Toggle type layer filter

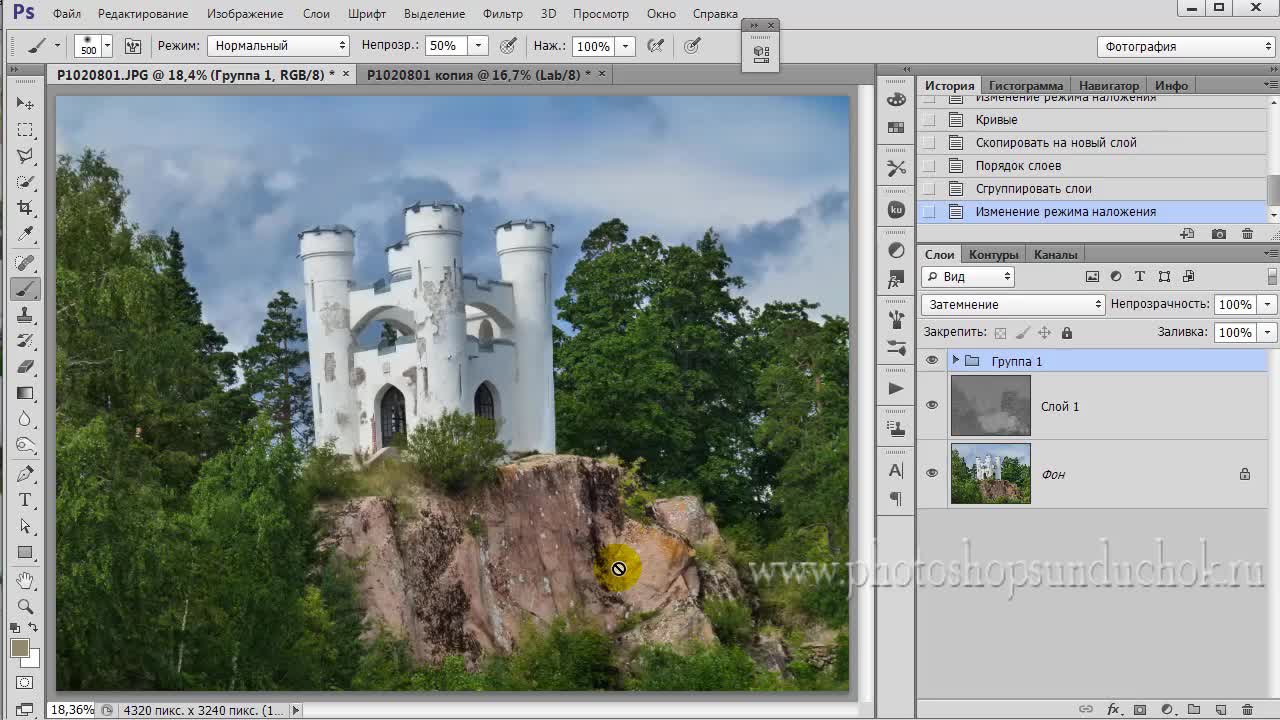[x=1140, y=277]
